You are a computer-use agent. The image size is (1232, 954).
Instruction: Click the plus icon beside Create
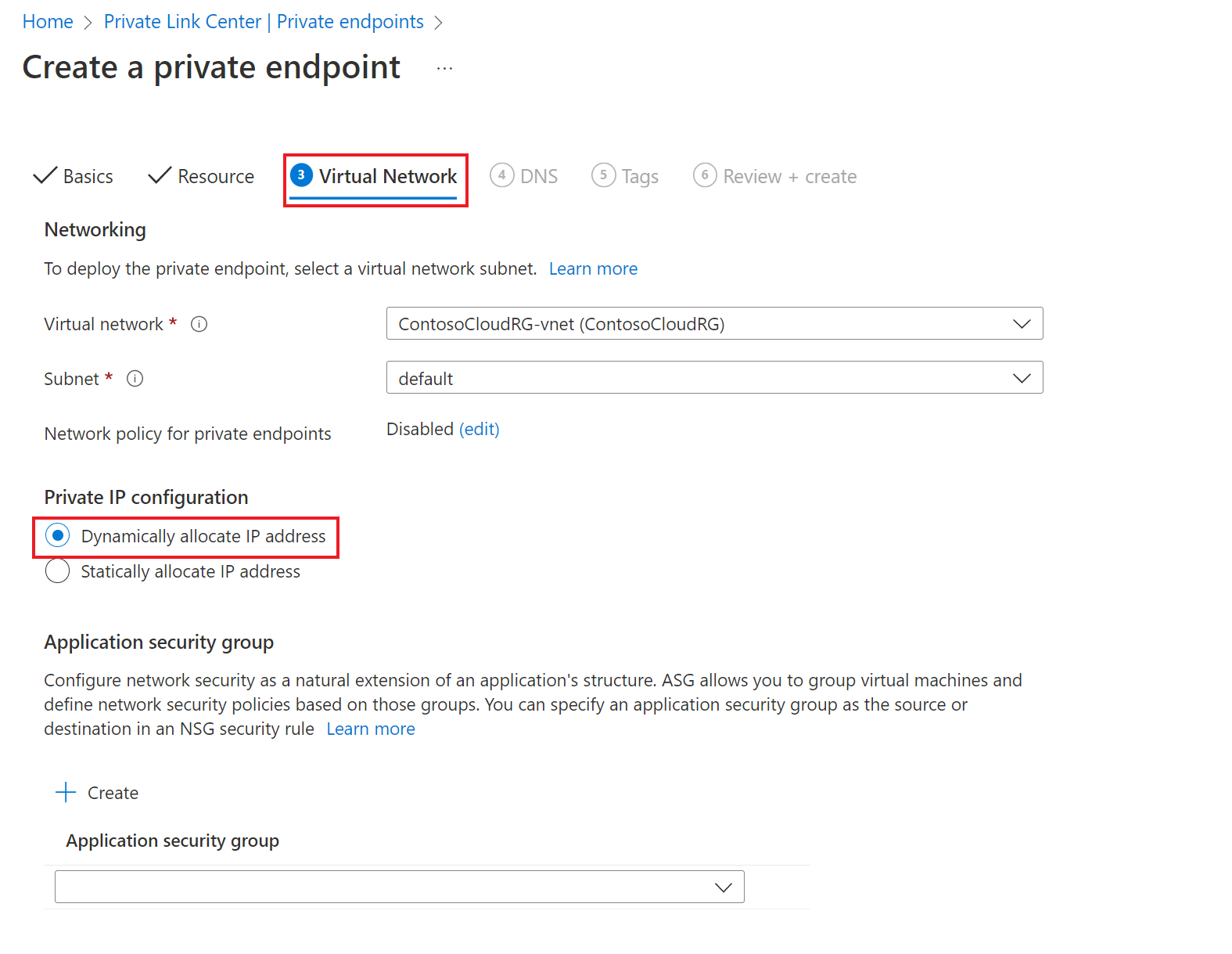click(66, 792)
